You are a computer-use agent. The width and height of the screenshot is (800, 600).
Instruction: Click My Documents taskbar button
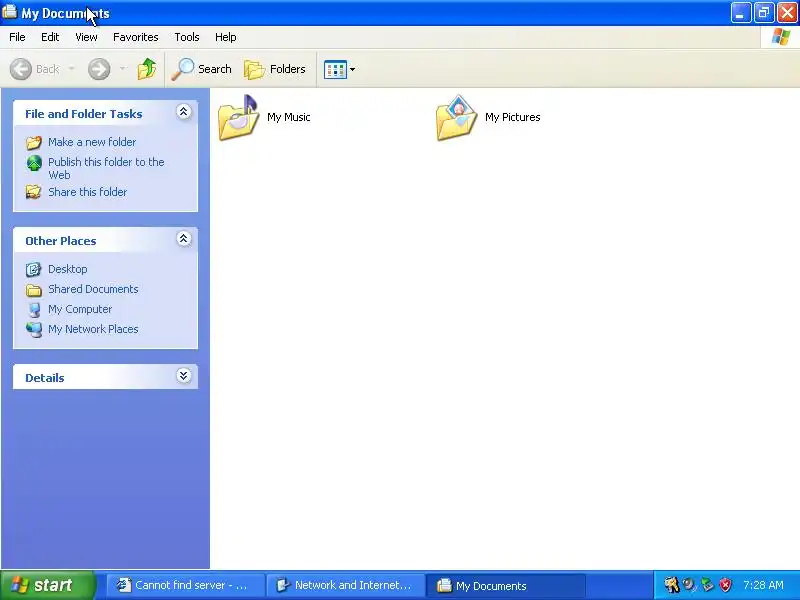506,585
